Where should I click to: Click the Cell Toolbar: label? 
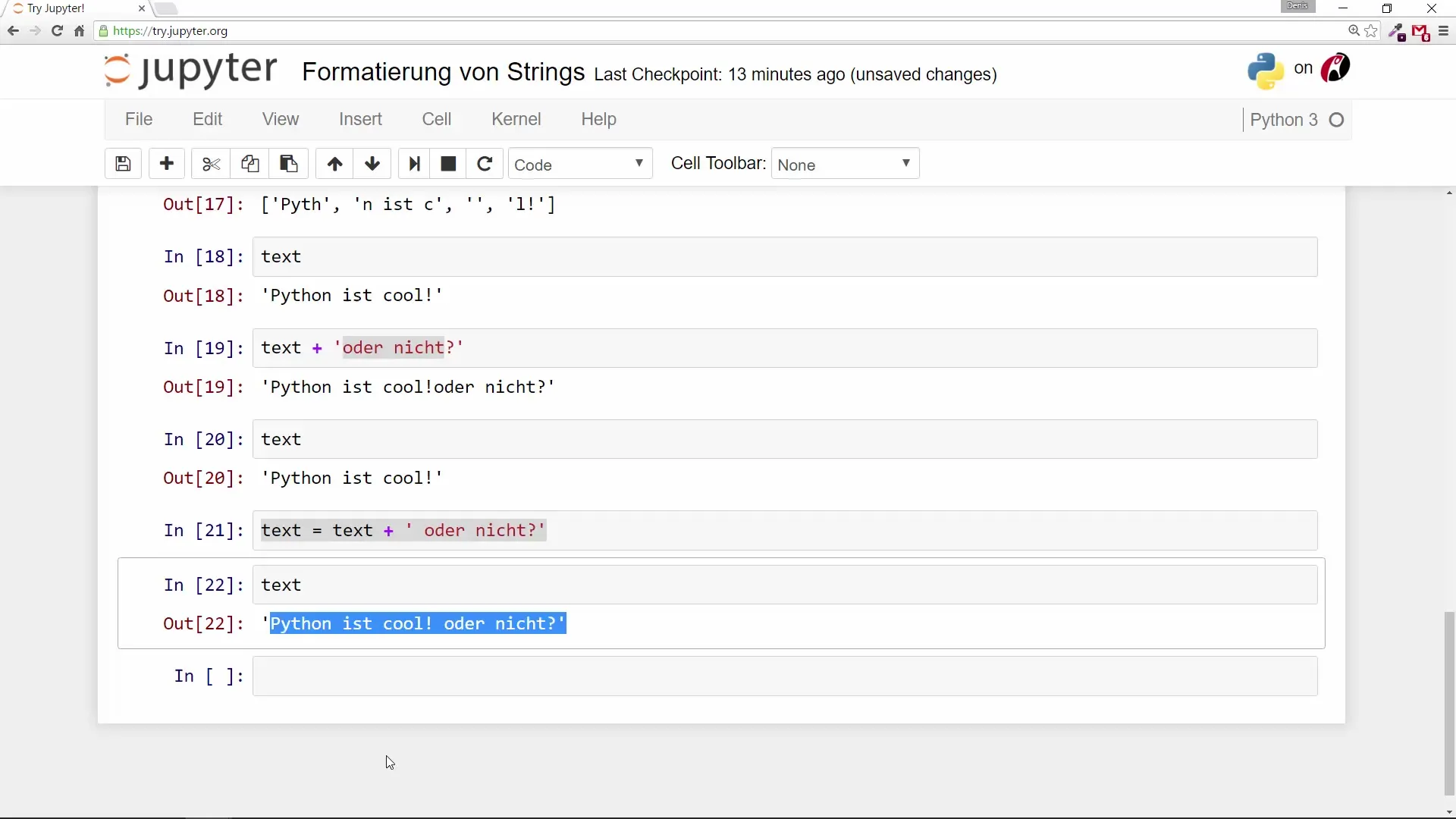(x=718, y=164)
